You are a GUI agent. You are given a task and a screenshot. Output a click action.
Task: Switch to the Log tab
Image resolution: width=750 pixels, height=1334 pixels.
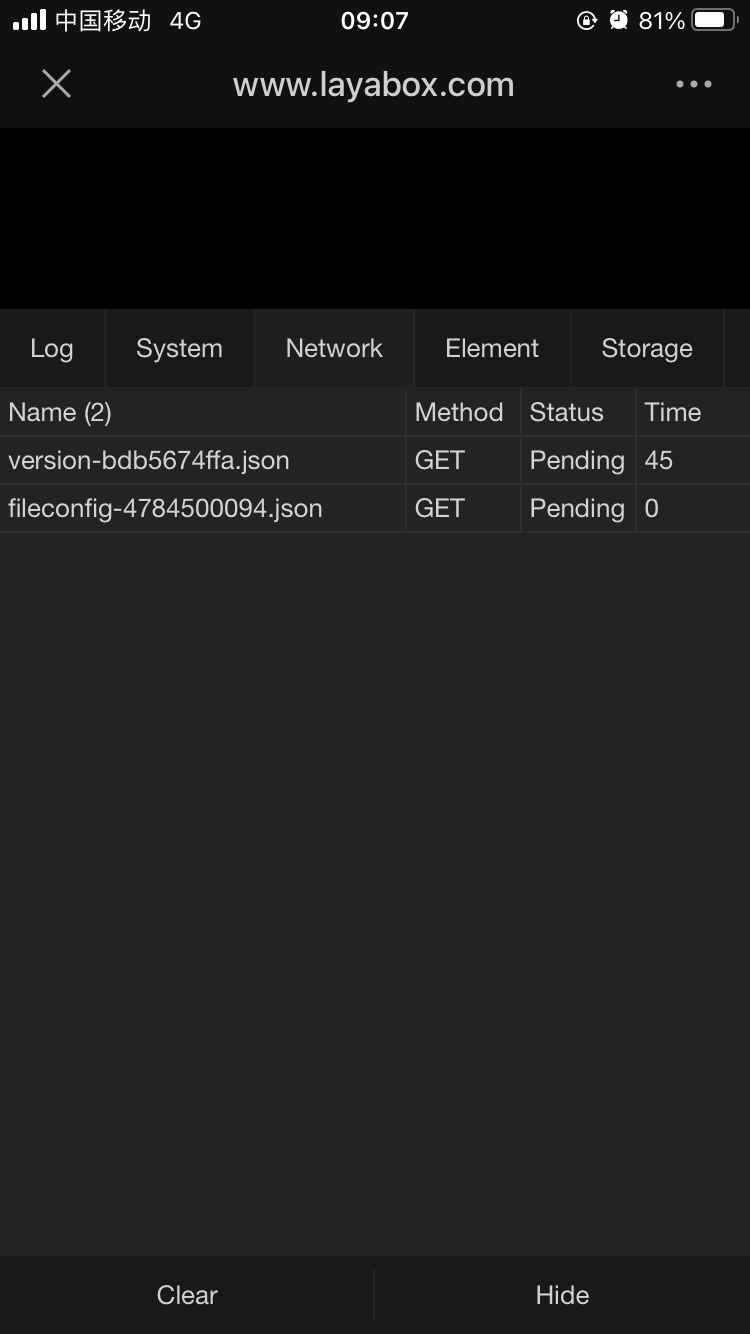pyautogui.click(x=52, y=348)
